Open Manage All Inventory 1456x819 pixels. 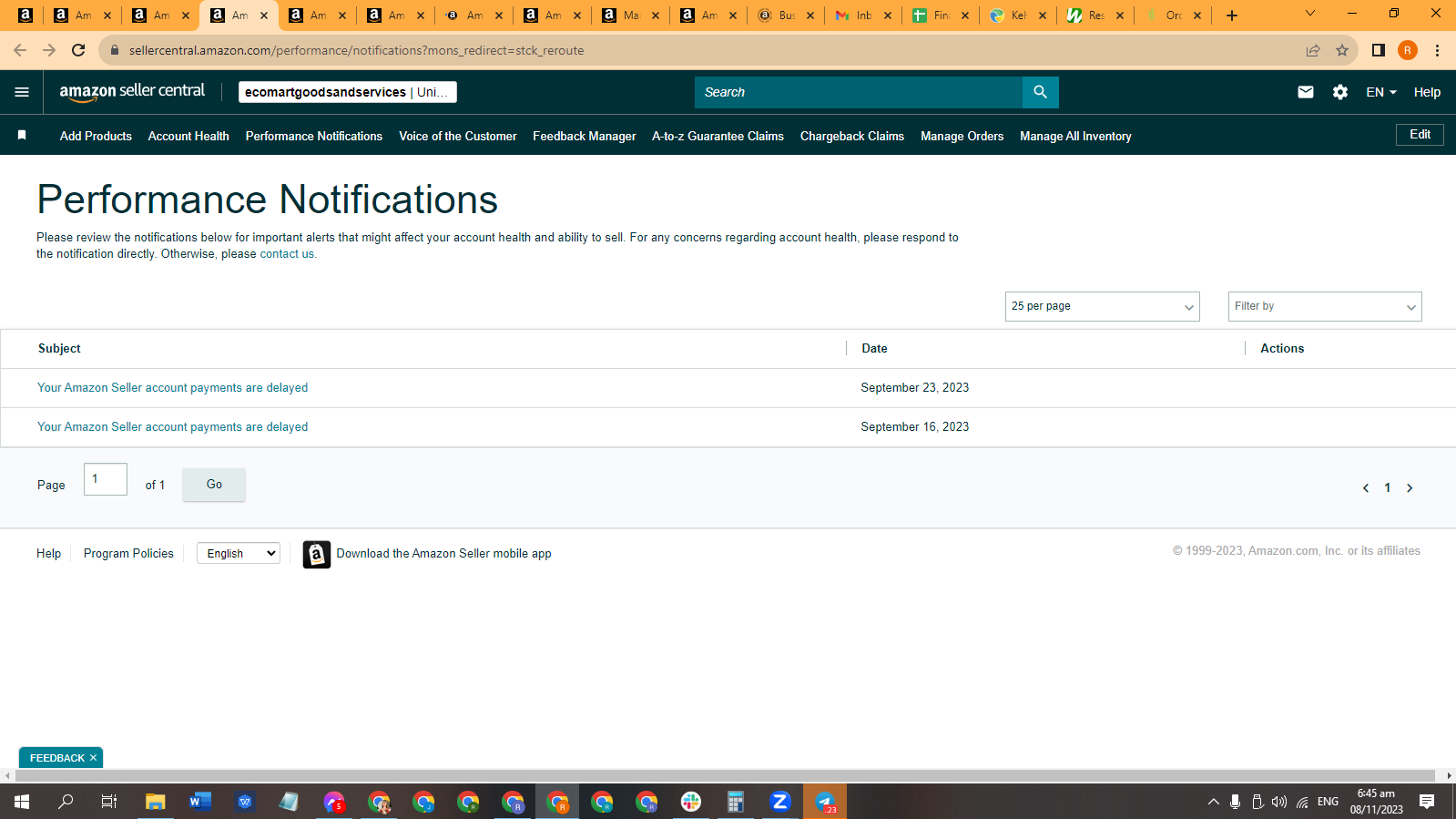coord(1075,136)
